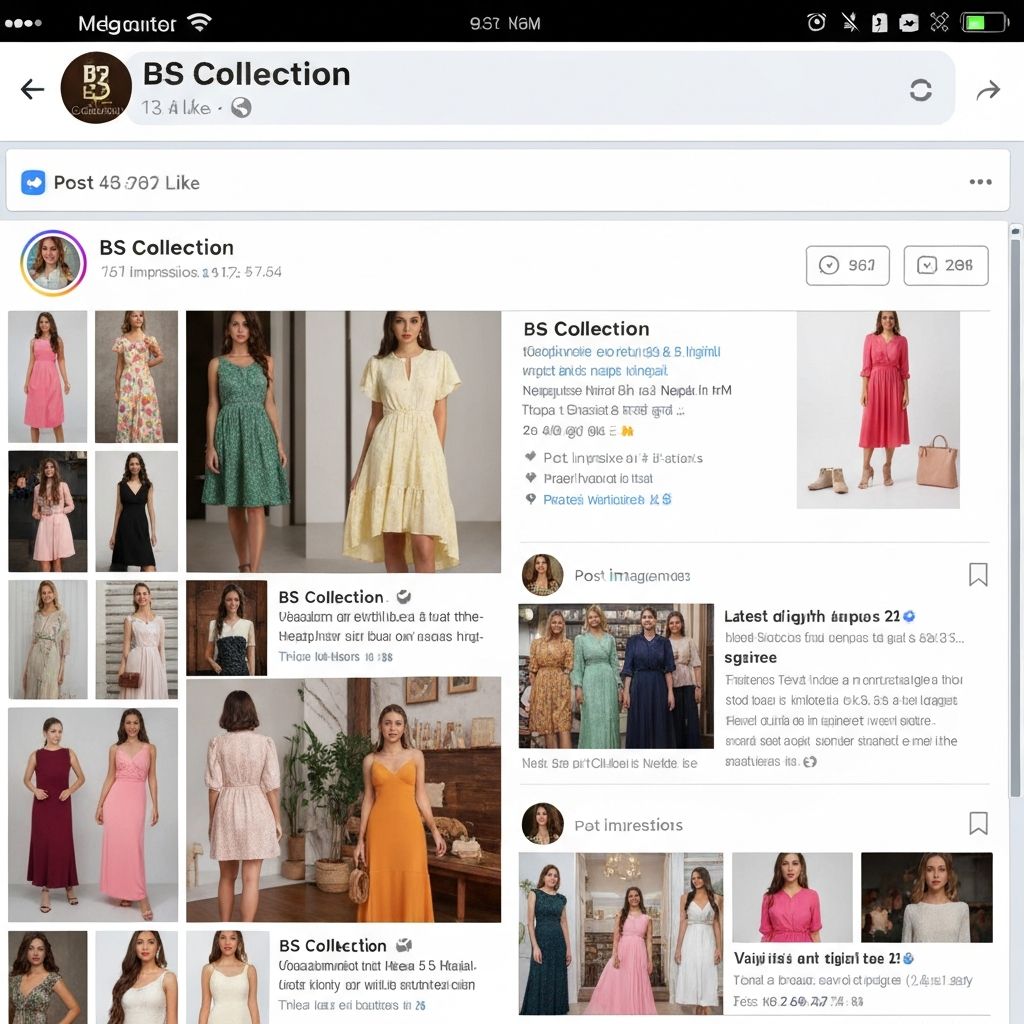Screen dimensions: 1024x1024
Task: Open BS Collection title in header
Action: point(246,74)
